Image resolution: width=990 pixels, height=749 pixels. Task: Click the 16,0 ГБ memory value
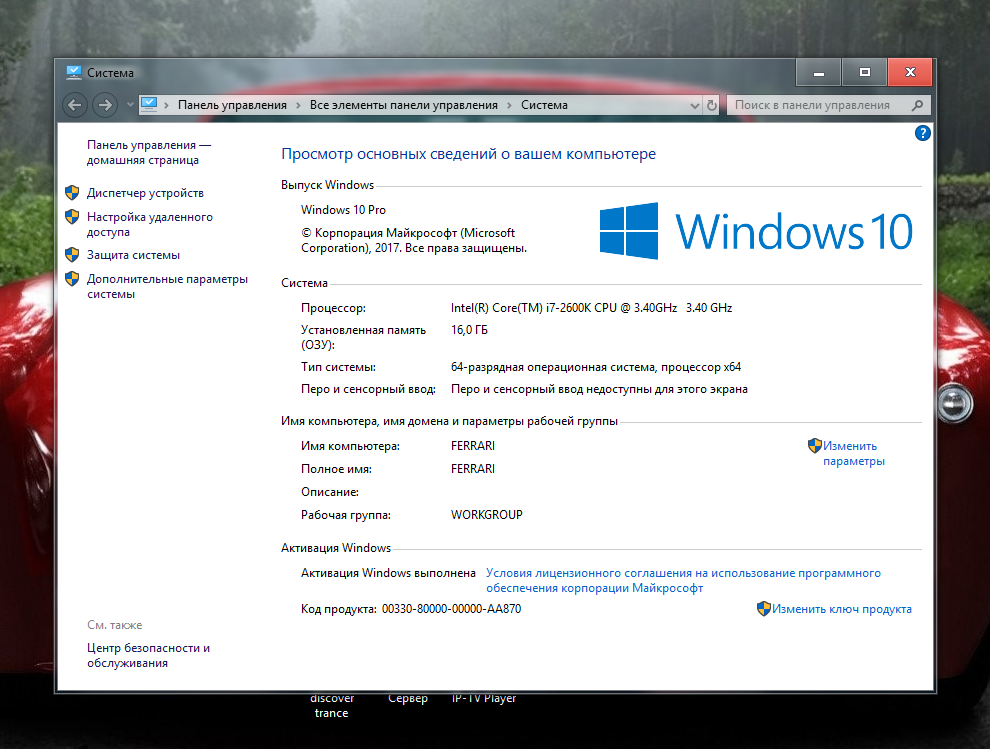click(469, 330)
